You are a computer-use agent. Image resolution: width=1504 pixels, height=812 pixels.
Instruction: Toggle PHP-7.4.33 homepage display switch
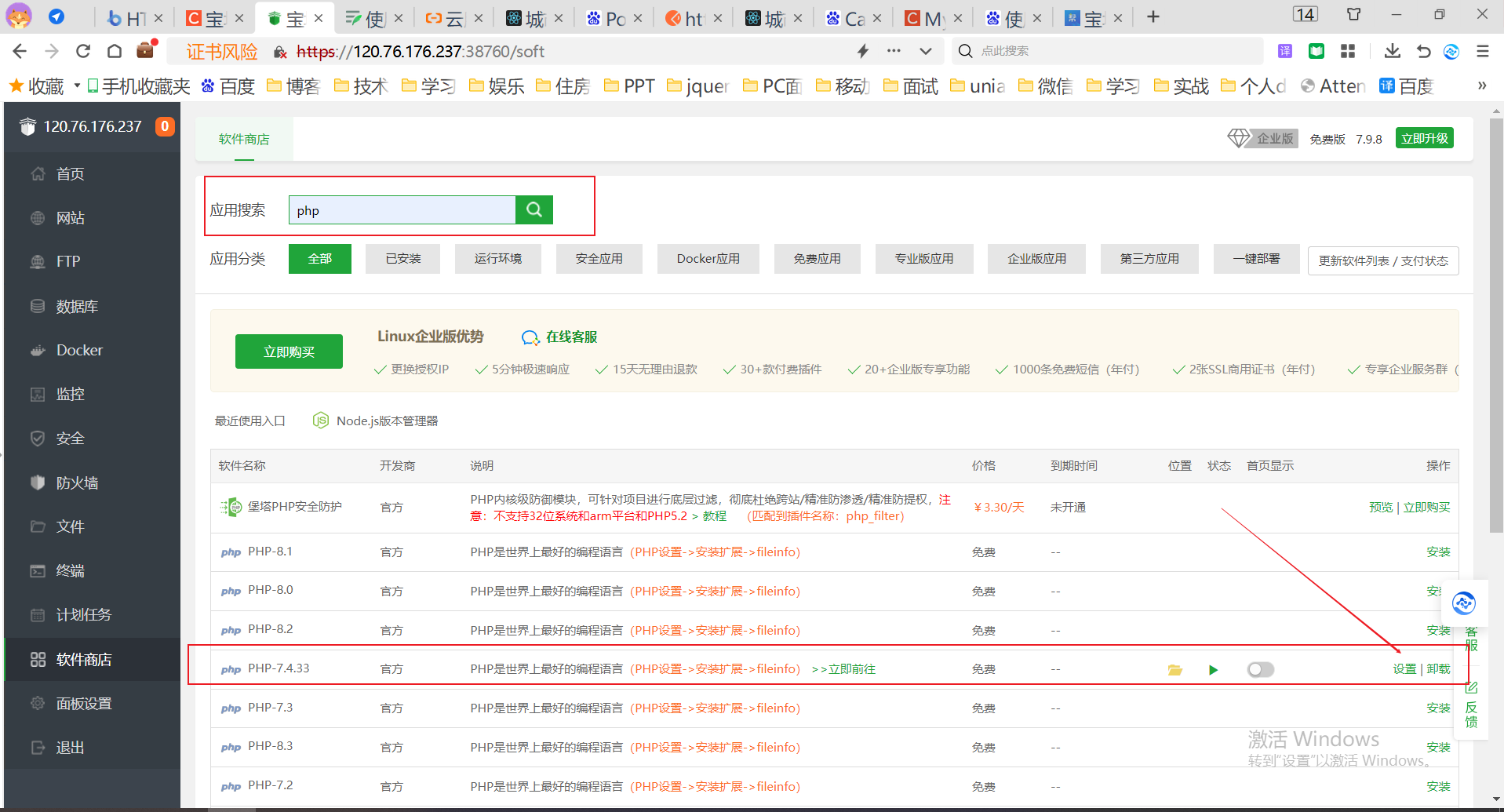point(1261,669)
